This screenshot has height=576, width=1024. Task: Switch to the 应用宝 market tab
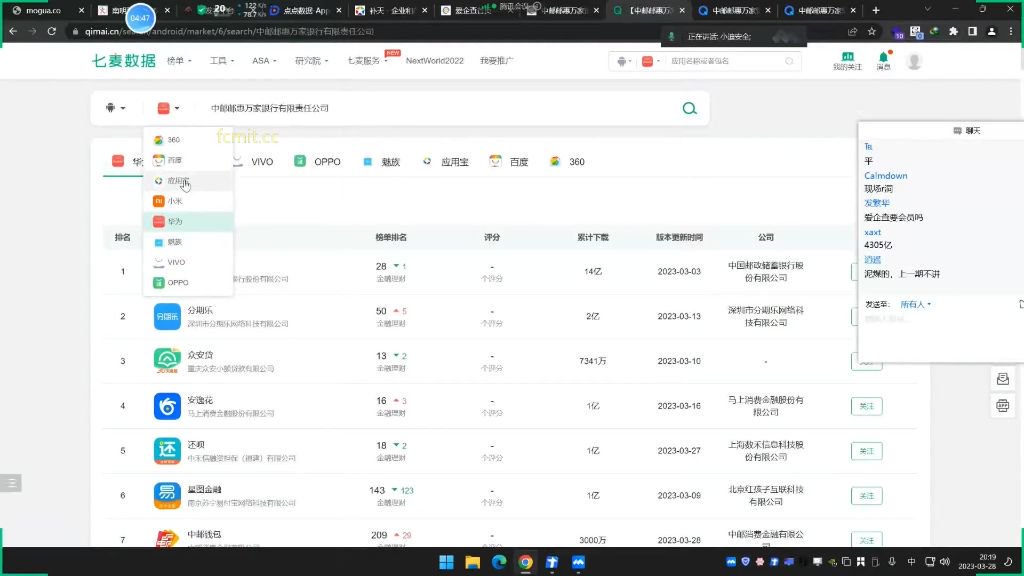(445, 162)
